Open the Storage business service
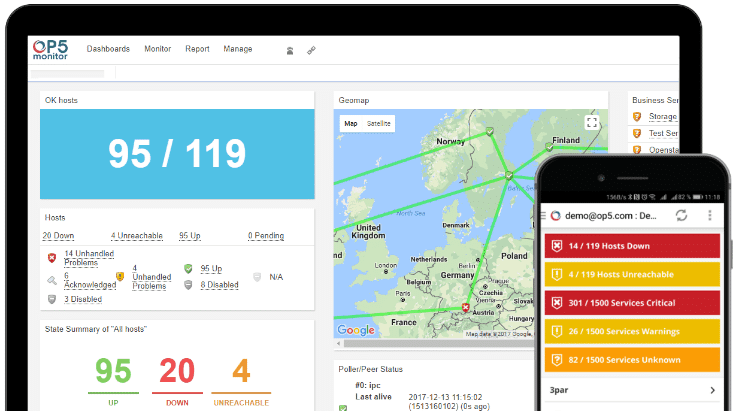 tap(663, 116)
